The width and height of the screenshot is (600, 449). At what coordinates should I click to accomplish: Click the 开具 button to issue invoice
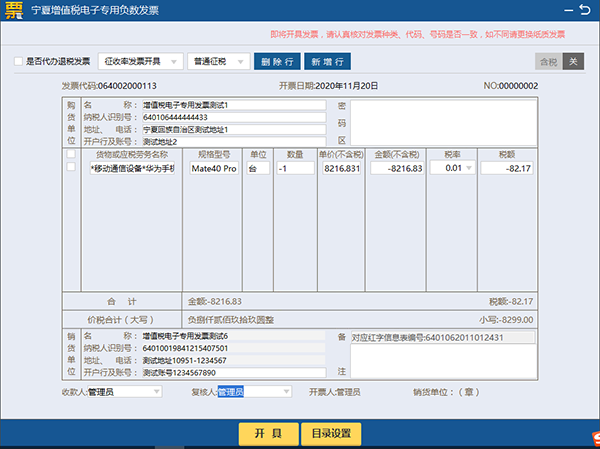269,434
